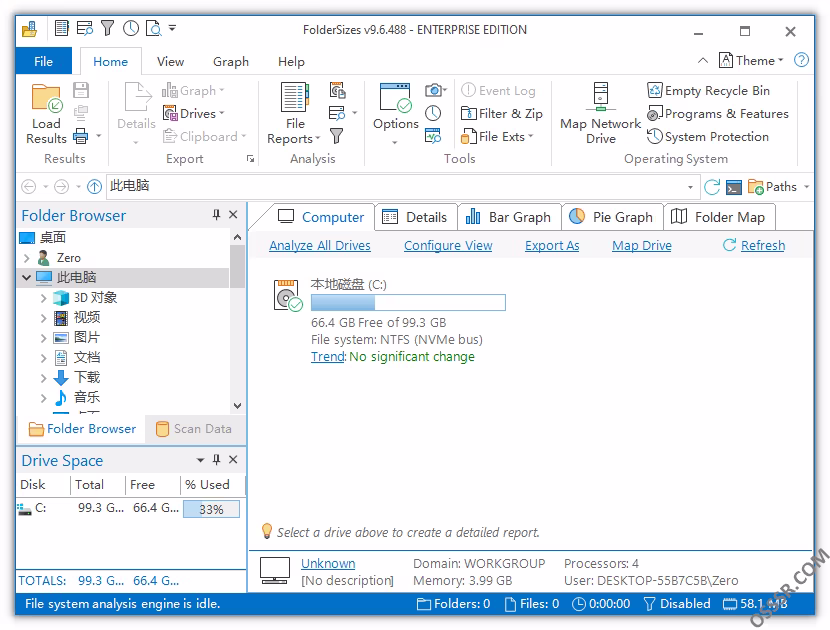Open the File Reports icon
This screenshot has height=630, width=830.
click(x=294, y=97)
